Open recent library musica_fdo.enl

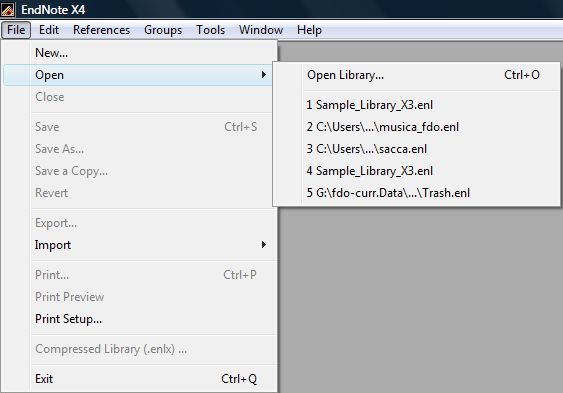[x=416, y=127]
